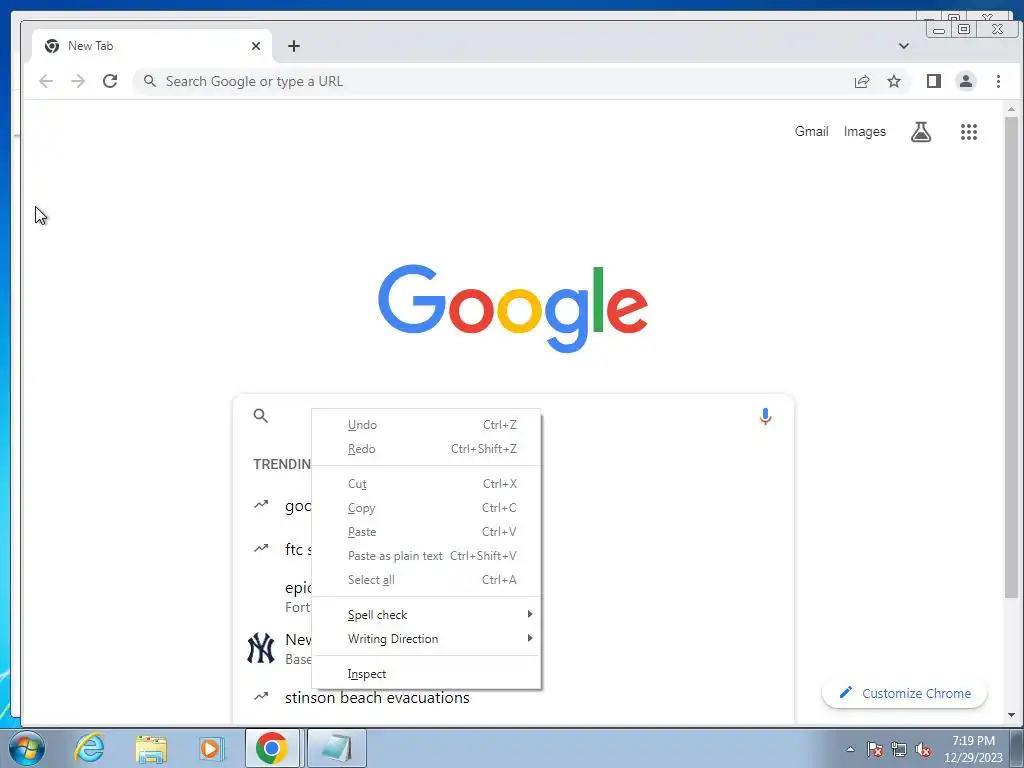
Task: Click the Chrome taskbar icon
Action: (x=272, y=748)
